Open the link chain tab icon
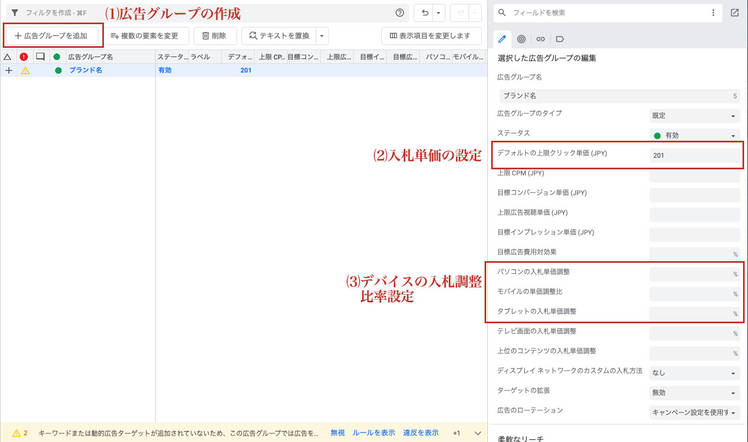This screenshot has height=442, width=748. 540,39
